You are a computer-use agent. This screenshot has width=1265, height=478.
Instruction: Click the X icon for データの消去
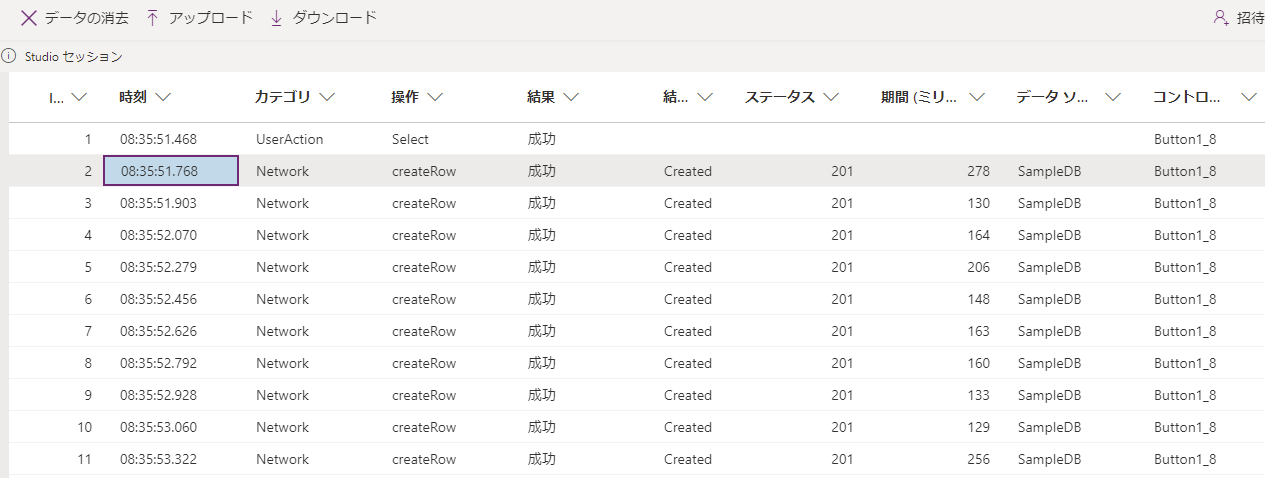pyautogui.click(x=29, y=18)
